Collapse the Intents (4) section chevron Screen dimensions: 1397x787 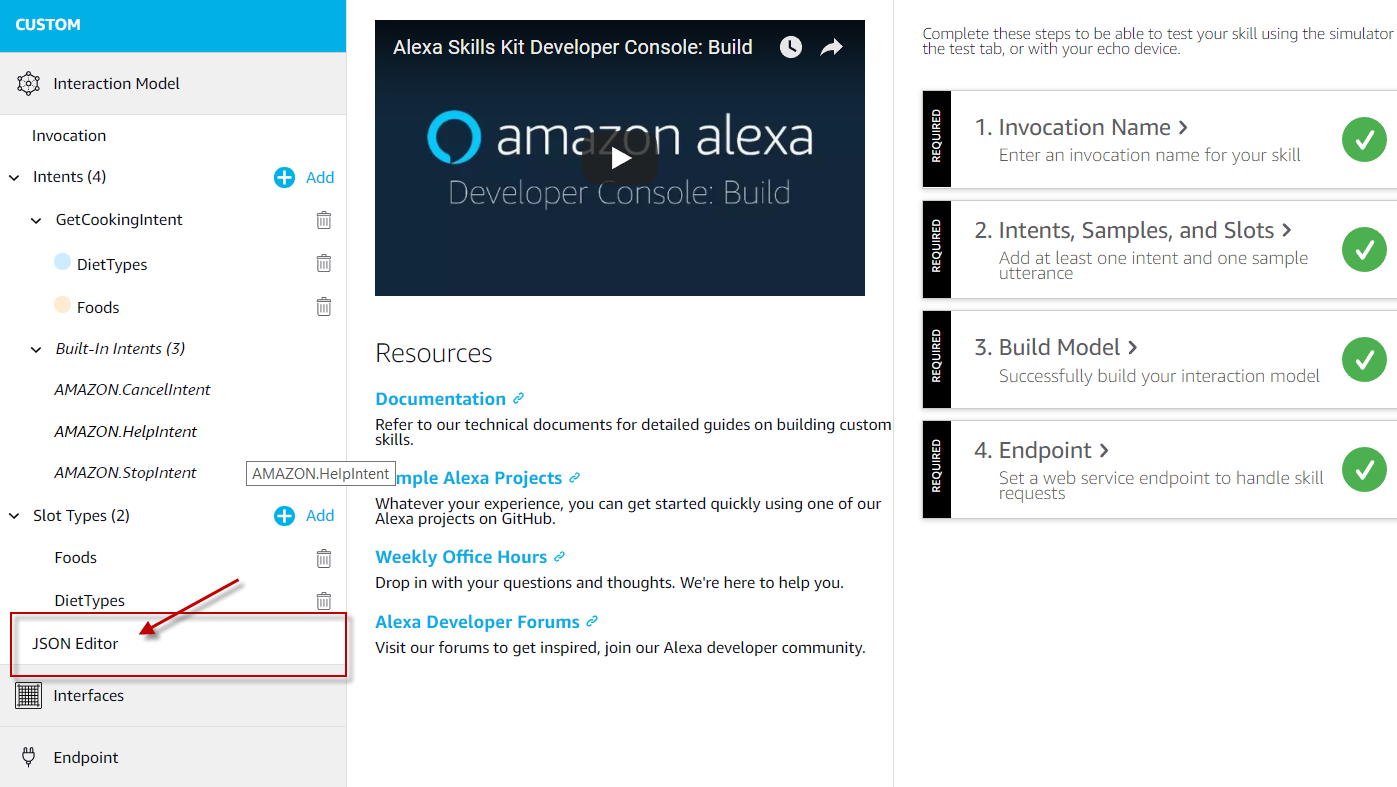pos(14,177)
